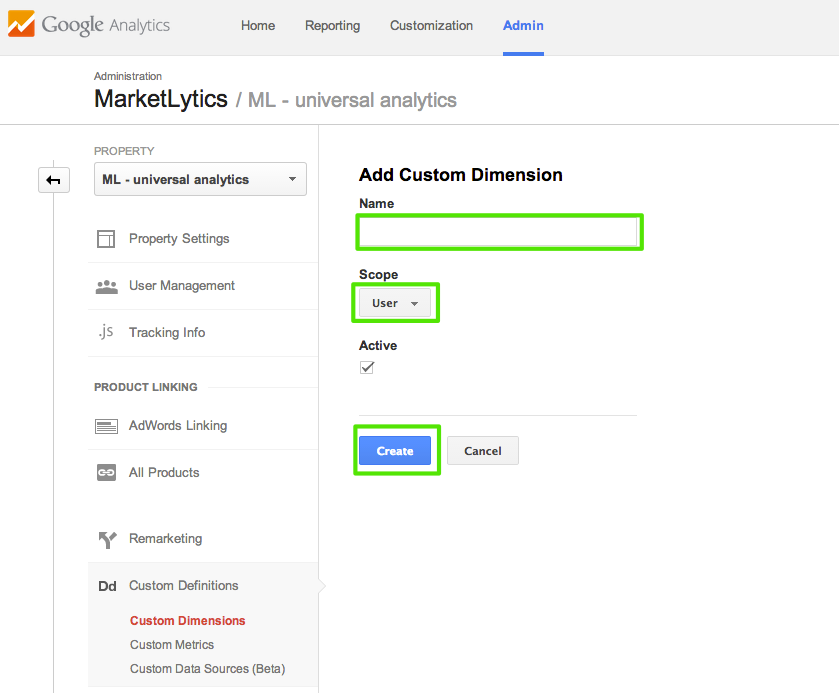Expand the ML - universal analytics property dropdown
This screenshot has width=839, height=693.
(200, 180)
